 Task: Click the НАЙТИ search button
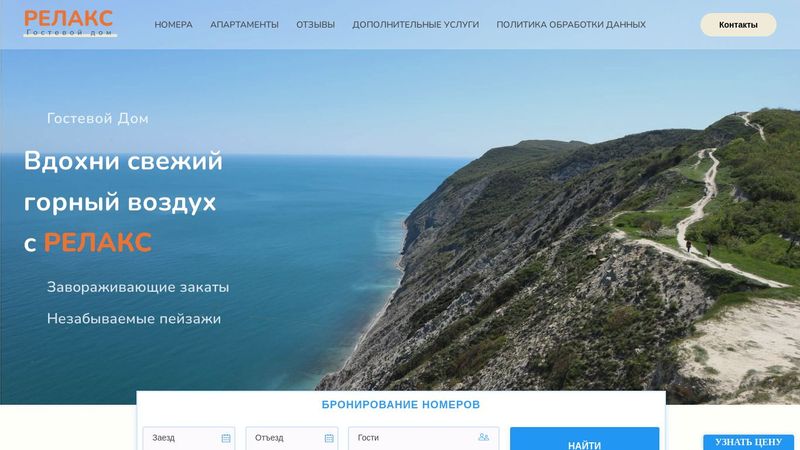[x=584, y=439]
